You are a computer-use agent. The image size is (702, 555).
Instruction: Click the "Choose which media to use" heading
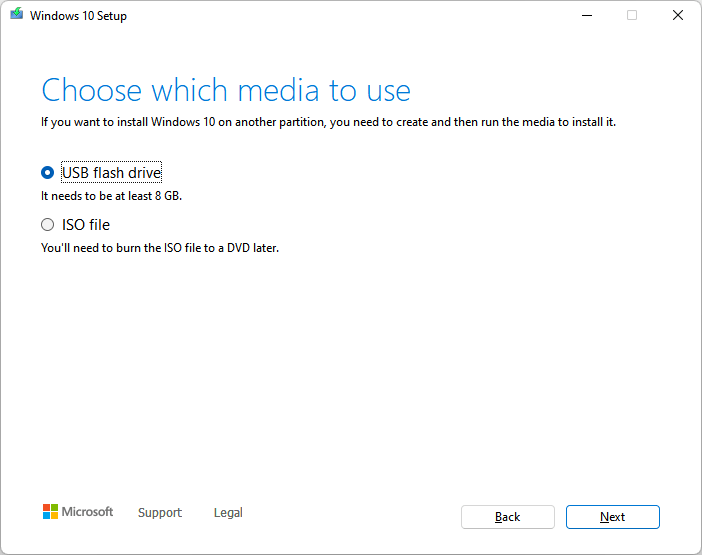[x=226, y=91]
